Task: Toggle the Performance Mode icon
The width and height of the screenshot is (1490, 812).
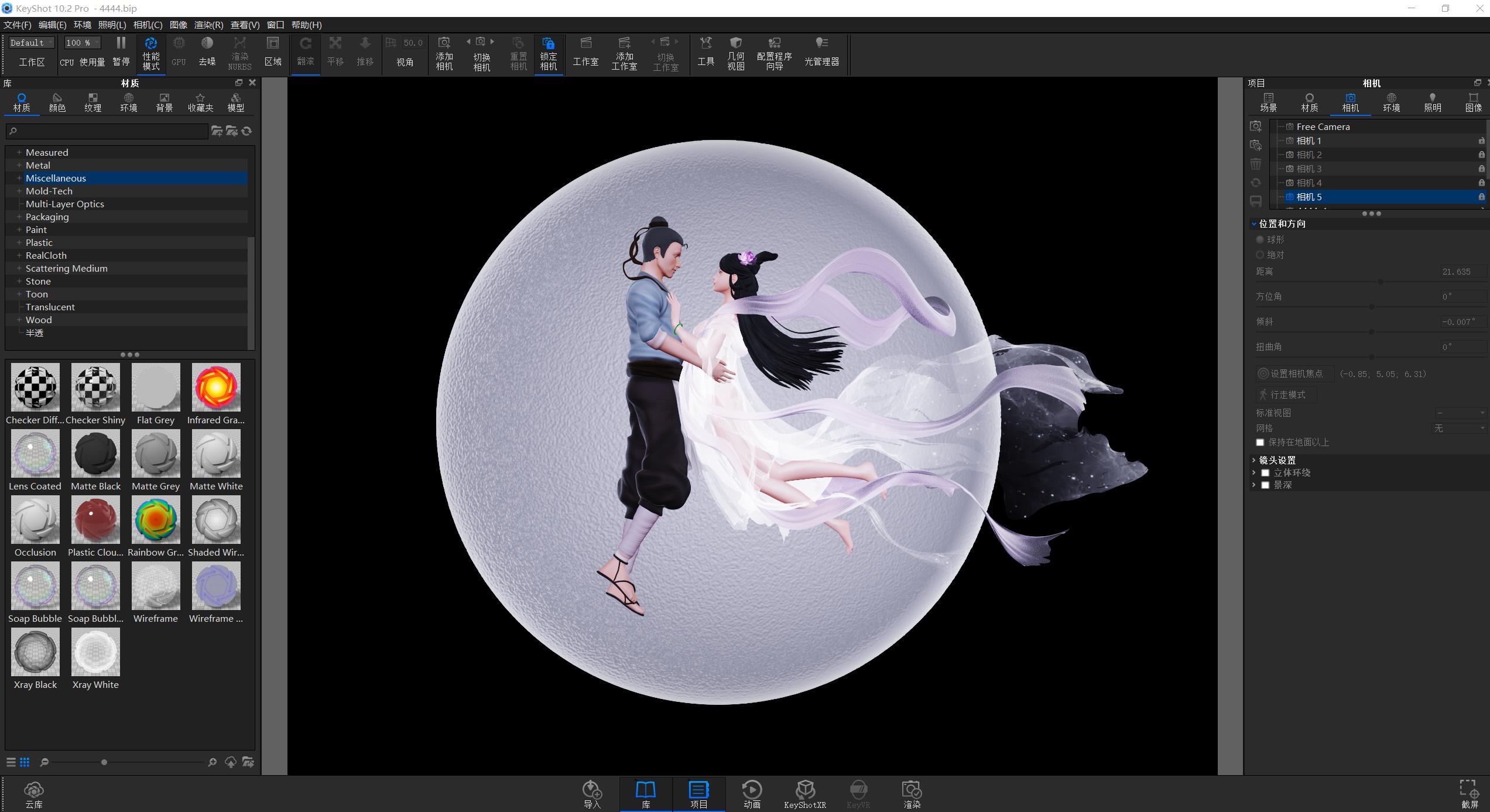Action: (150, 44)
